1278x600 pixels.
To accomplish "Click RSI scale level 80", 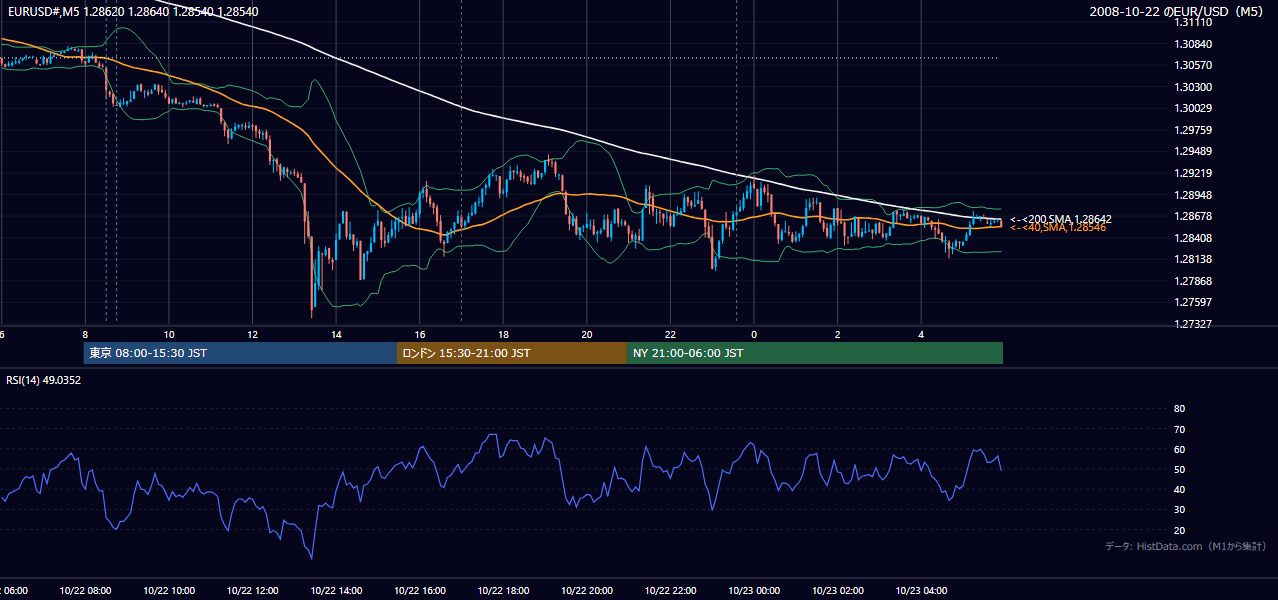I will 1179,409.
